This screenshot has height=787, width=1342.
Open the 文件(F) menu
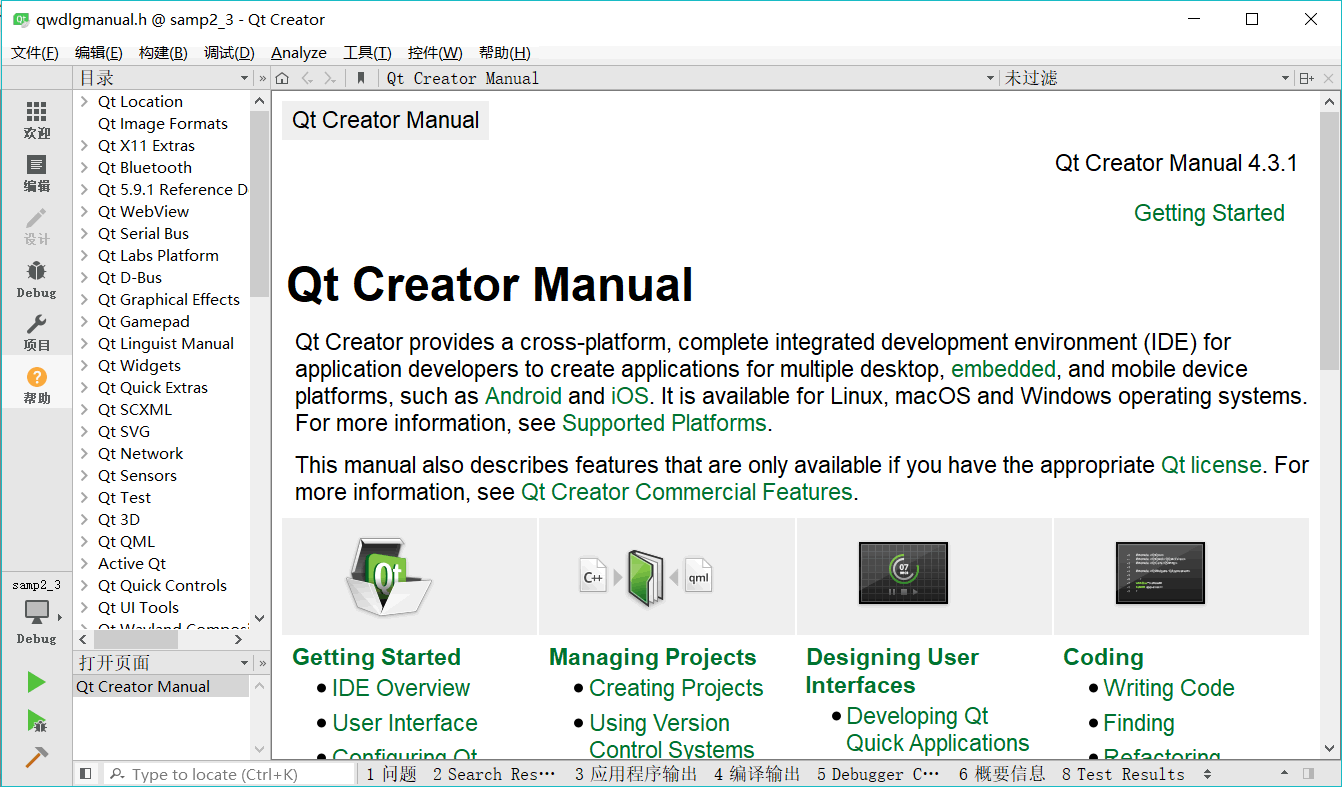(x=35, y=53)
